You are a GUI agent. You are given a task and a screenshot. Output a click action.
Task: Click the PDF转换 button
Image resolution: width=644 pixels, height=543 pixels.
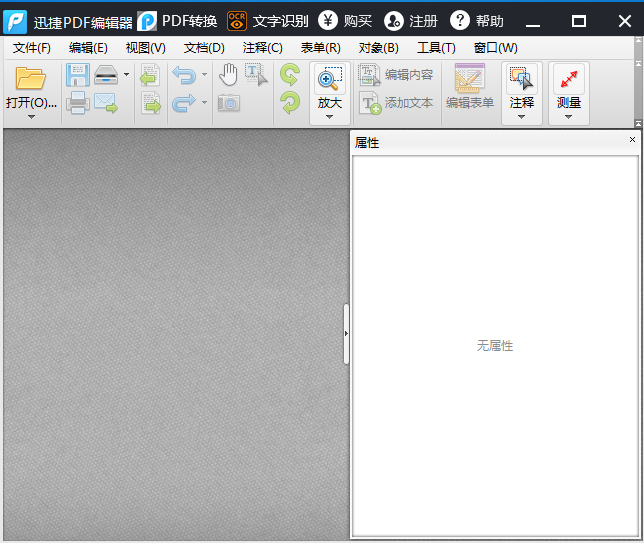(177, 21)
